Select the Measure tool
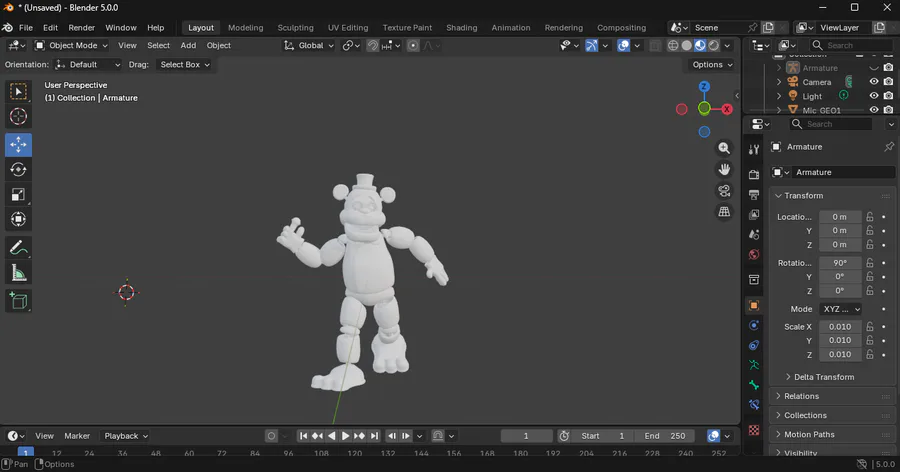The image size is (900, 472). 18,273
